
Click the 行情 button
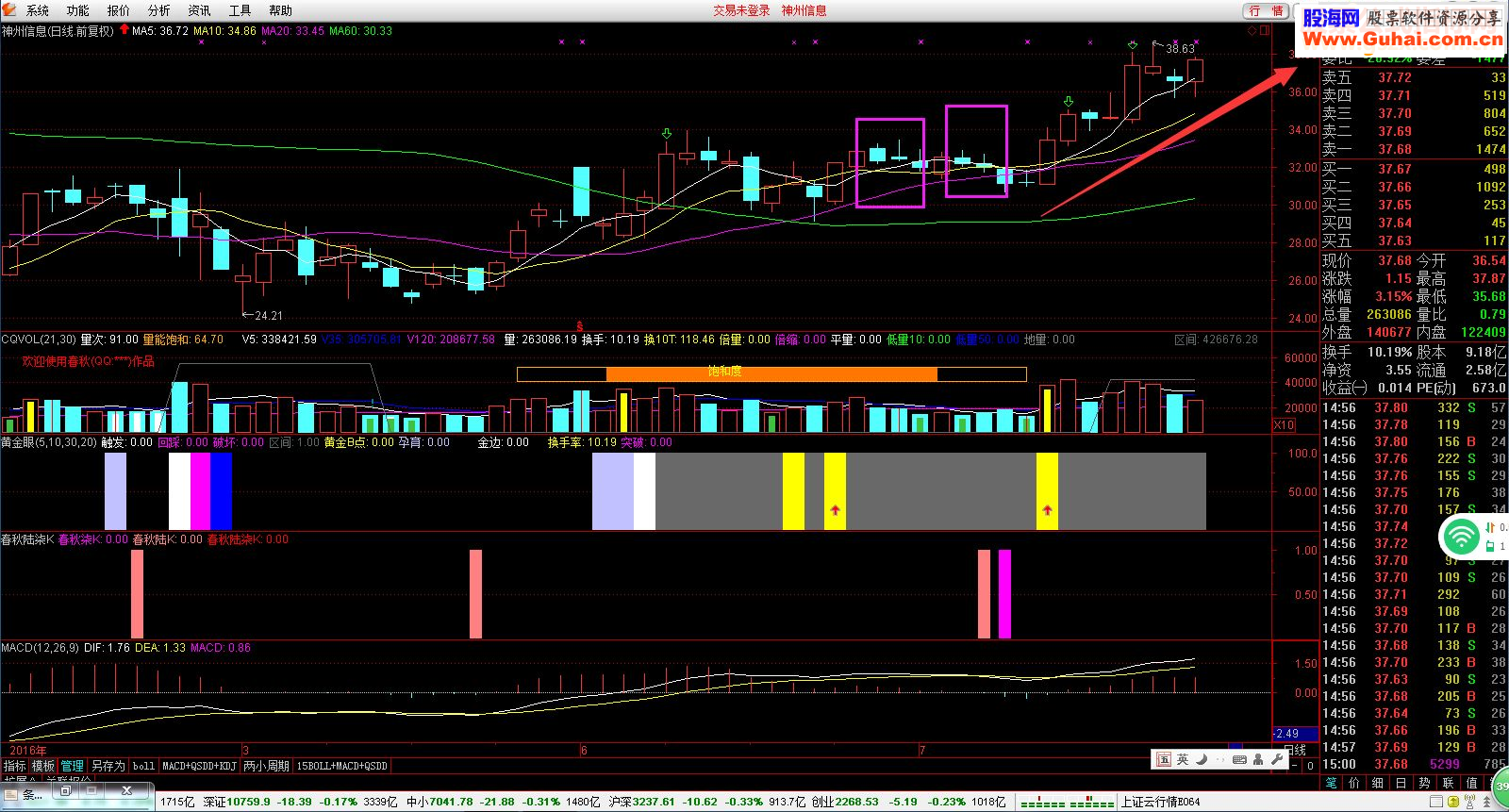point(1266,10)
